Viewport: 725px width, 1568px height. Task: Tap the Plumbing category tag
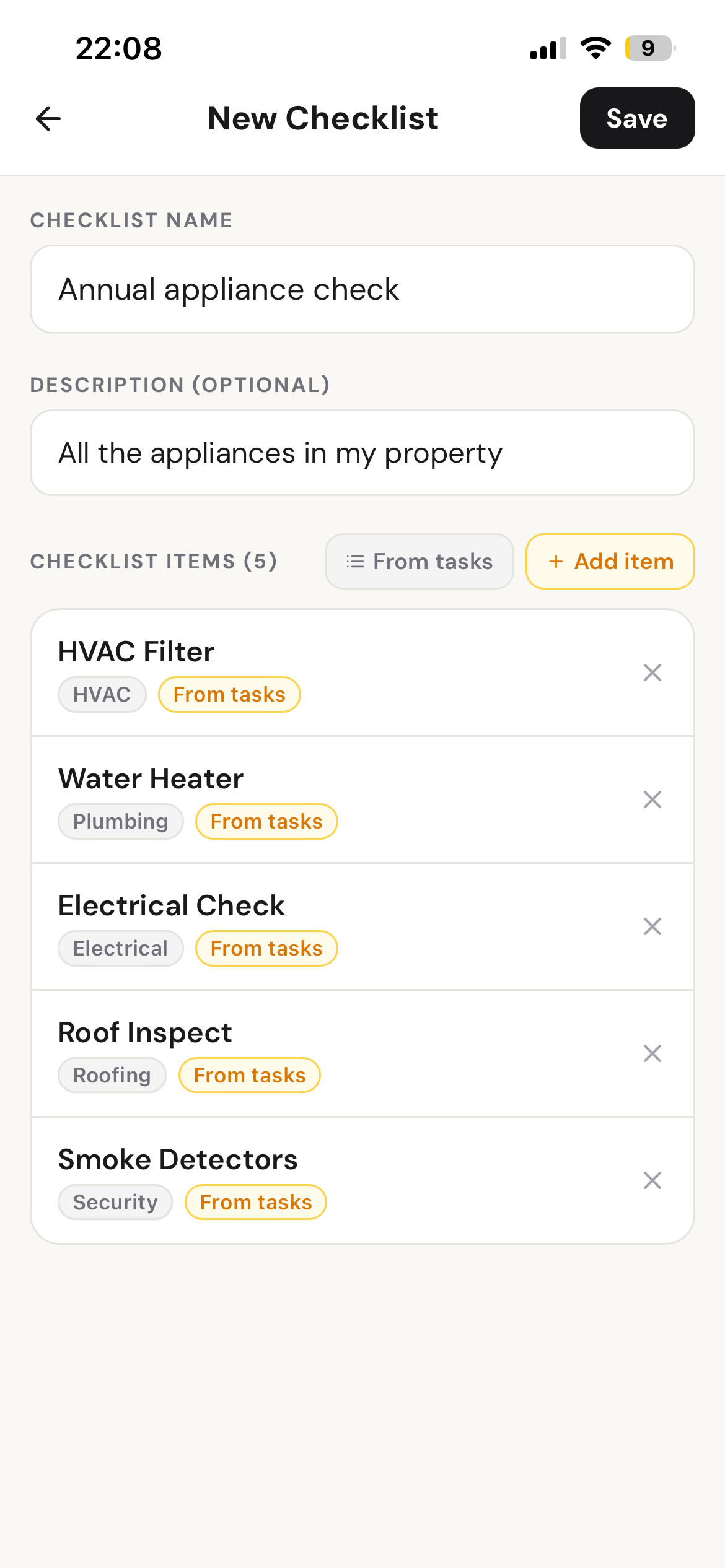(120, 822)
